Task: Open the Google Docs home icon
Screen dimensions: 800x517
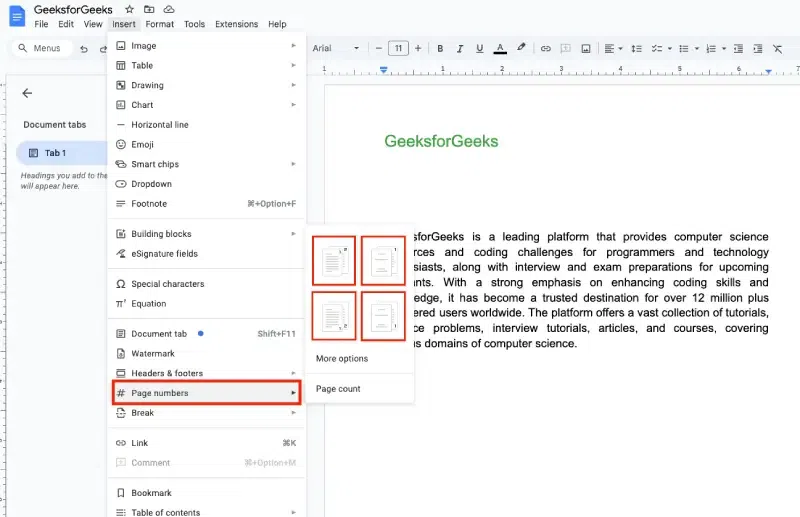Action: pyautogui.click(x=17, y=16)
